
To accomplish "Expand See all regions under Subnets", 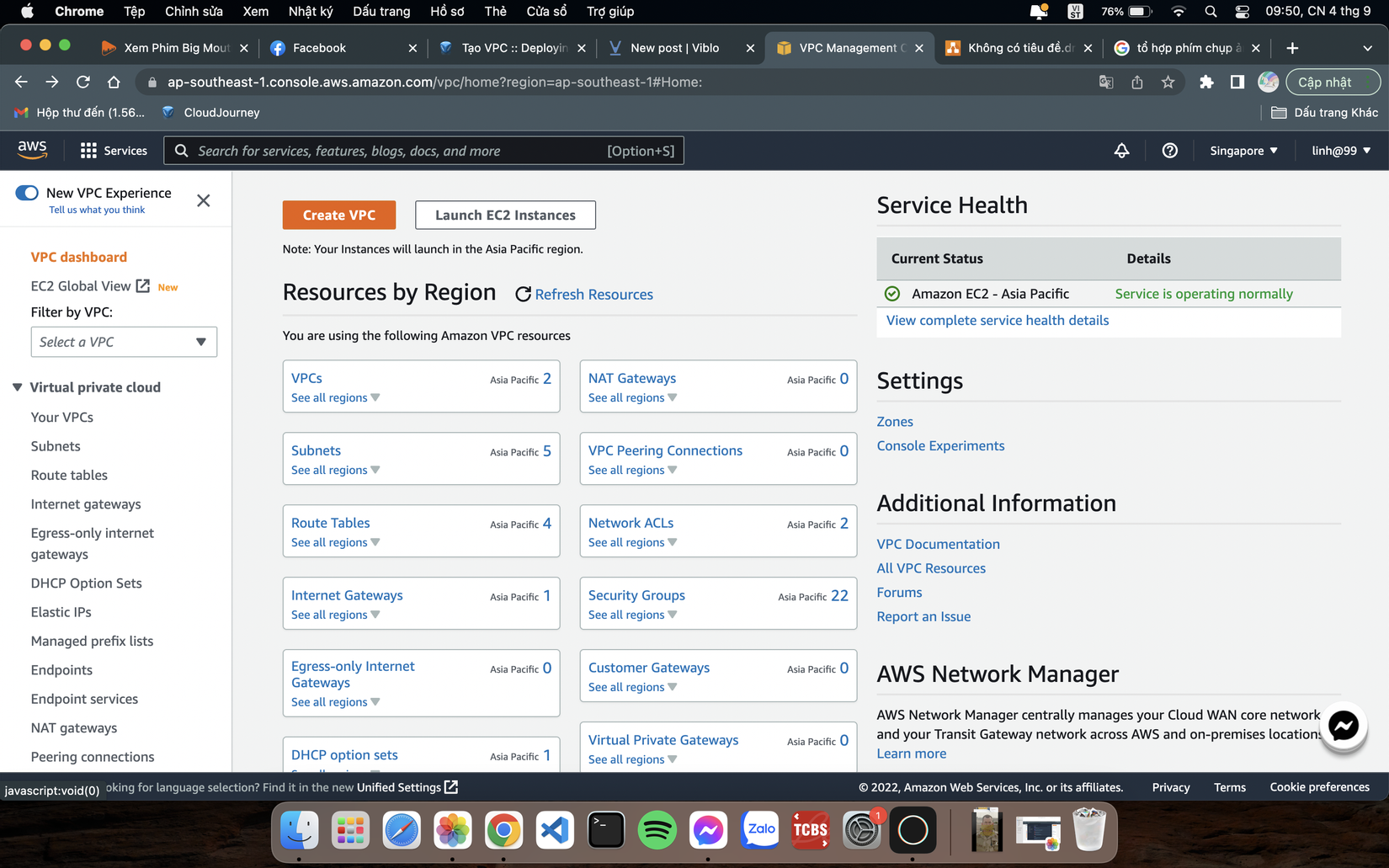I will pos(335,470).
